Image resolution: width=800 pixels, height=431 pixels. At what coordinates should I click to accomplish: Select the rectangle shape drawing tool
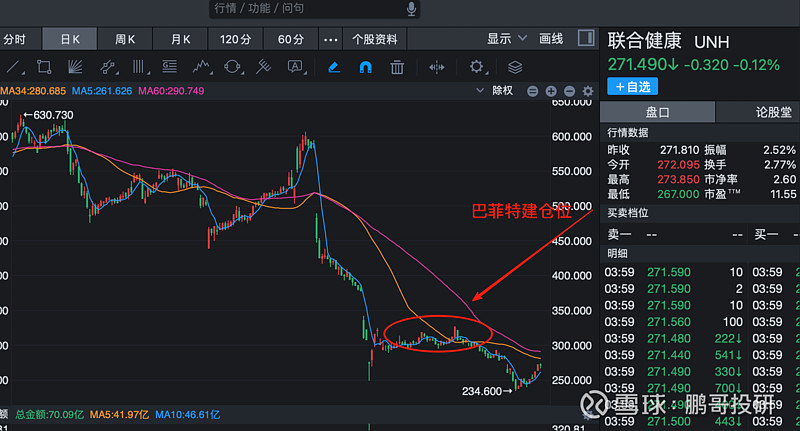coord(44,67)
